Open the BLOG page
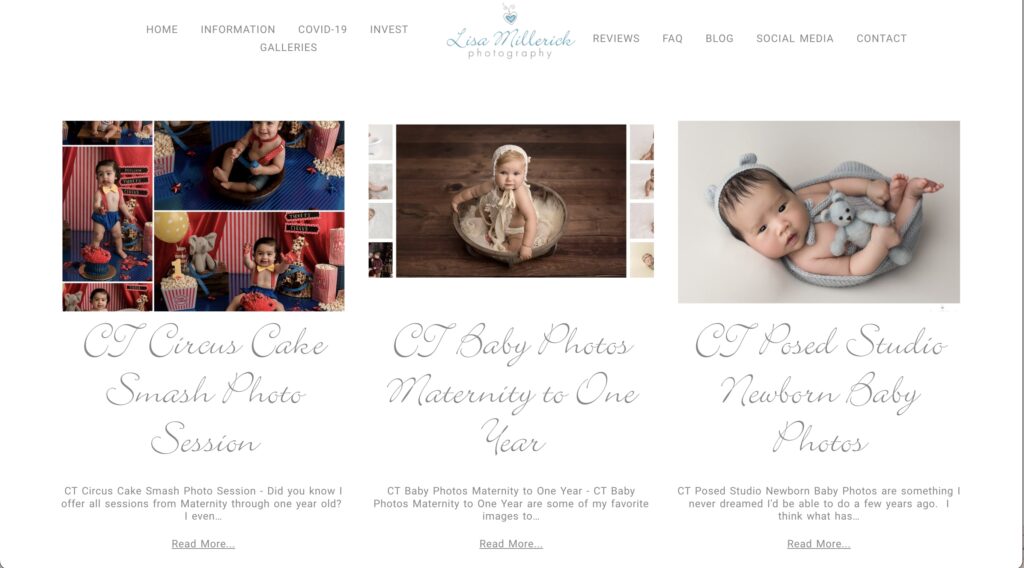 coord(720,39)
